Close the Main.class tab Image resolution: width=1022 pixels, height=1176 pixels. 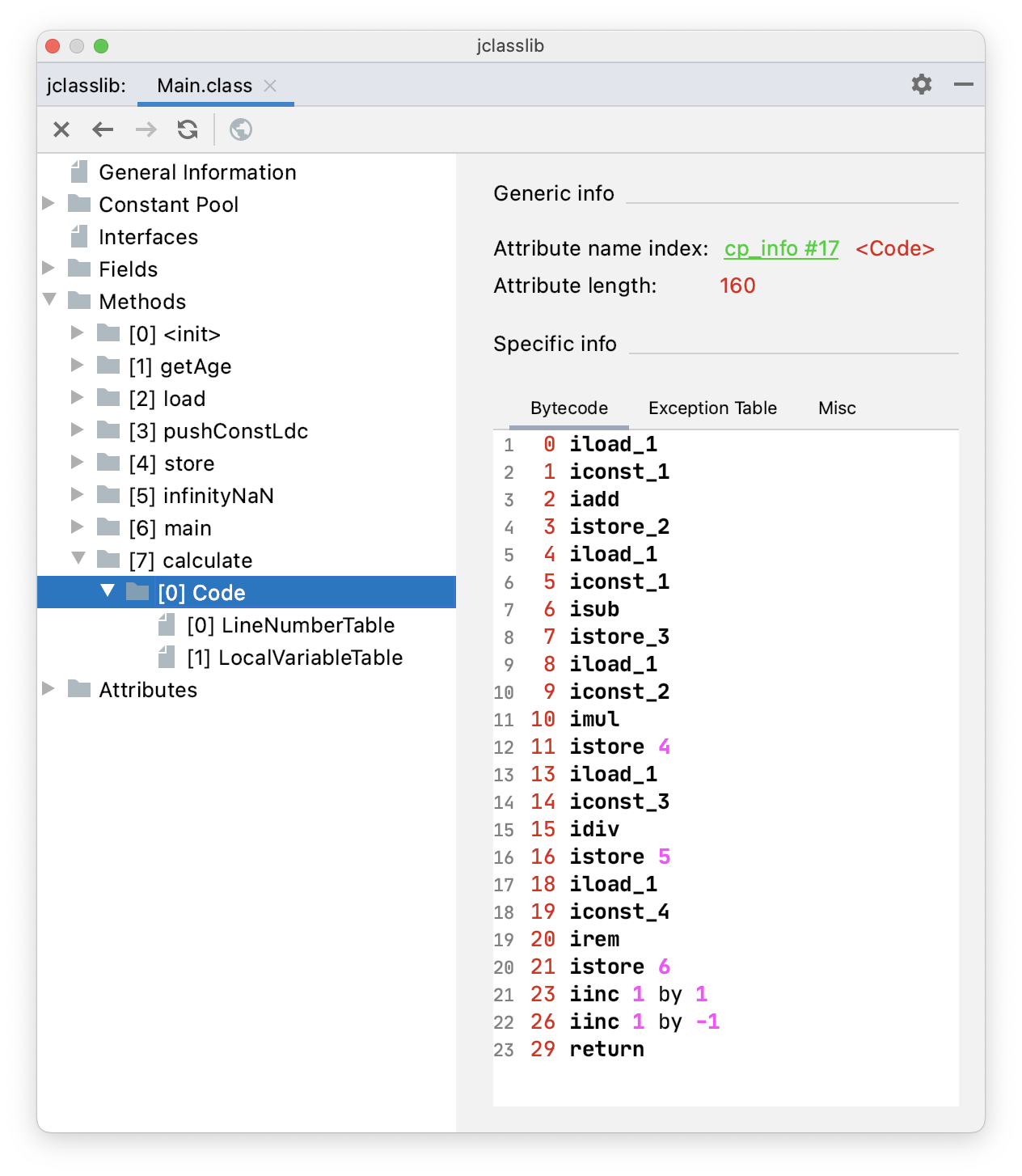click(270, 86)
